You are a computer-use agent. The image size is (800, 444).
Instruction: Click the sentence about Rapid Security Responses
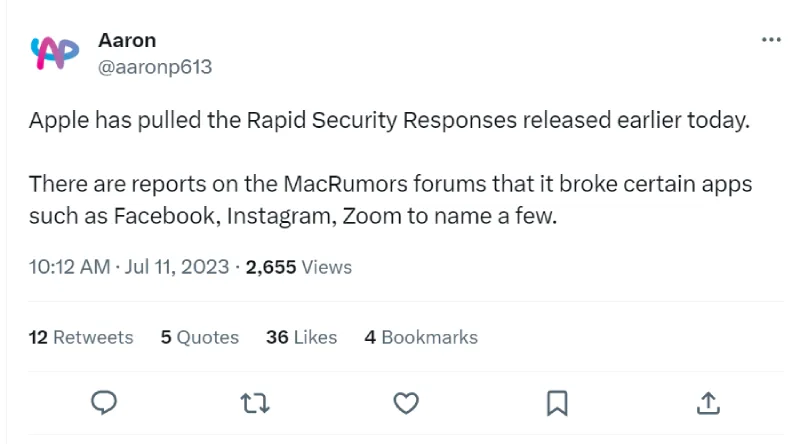click(x=389, y=122)
